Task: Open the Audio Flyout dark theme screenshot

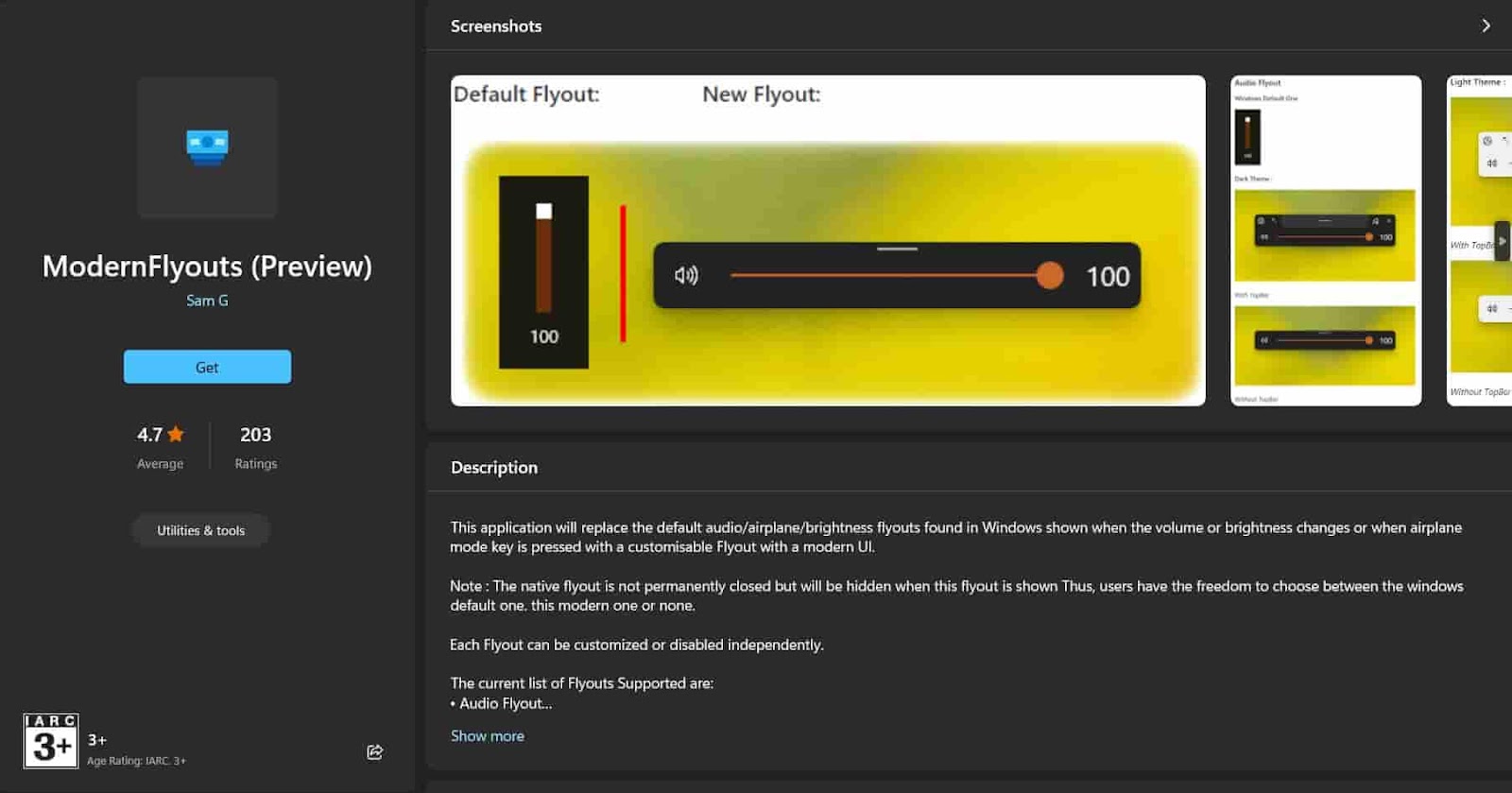Action: (1326, 241)
